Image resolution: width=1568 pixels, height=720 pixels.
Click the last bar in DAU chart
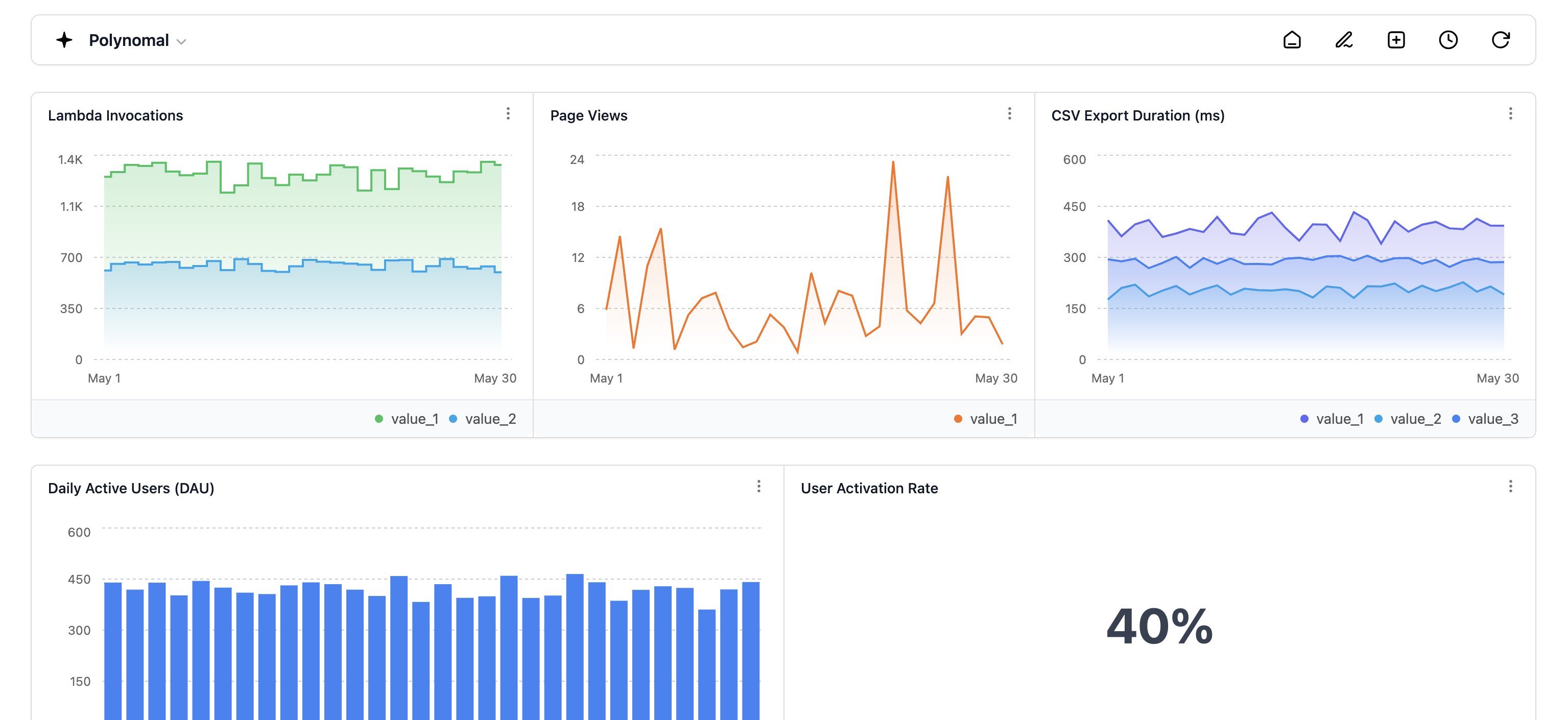(x=750, y=651)
